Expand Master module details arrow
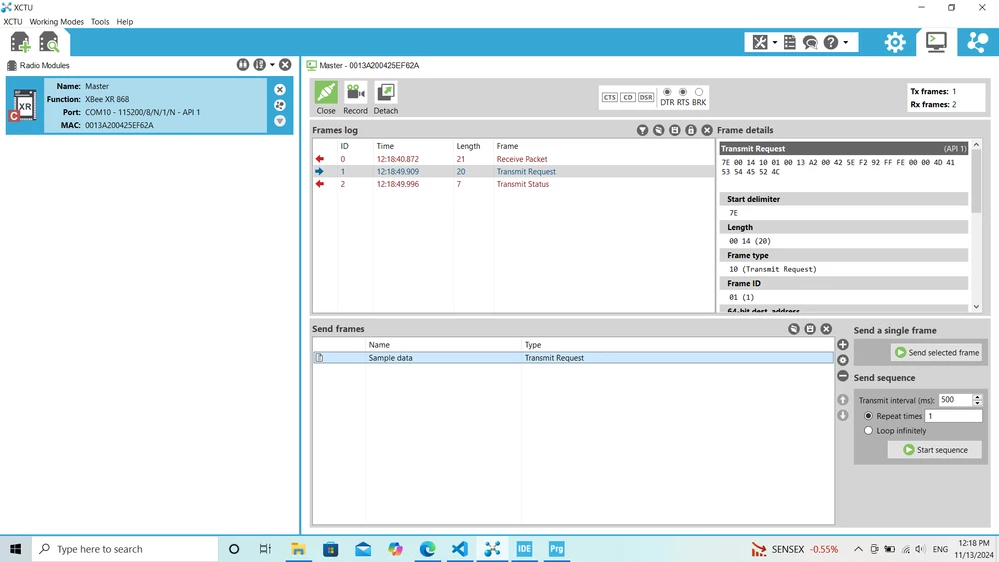The image size is (999, 562). [280, 121]
